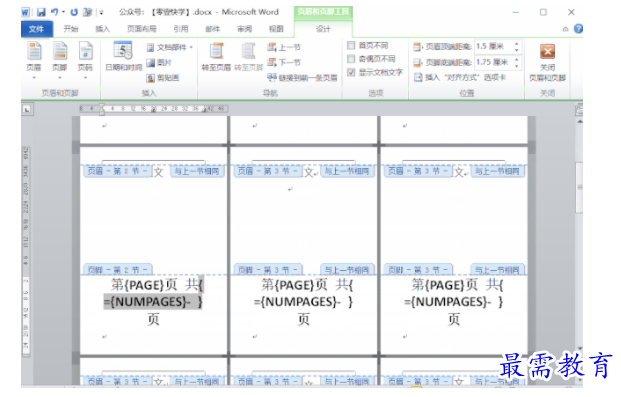This screenshot has width=621, height=397.
Task: Redo the last action
Action: click(x=74, y=12)
